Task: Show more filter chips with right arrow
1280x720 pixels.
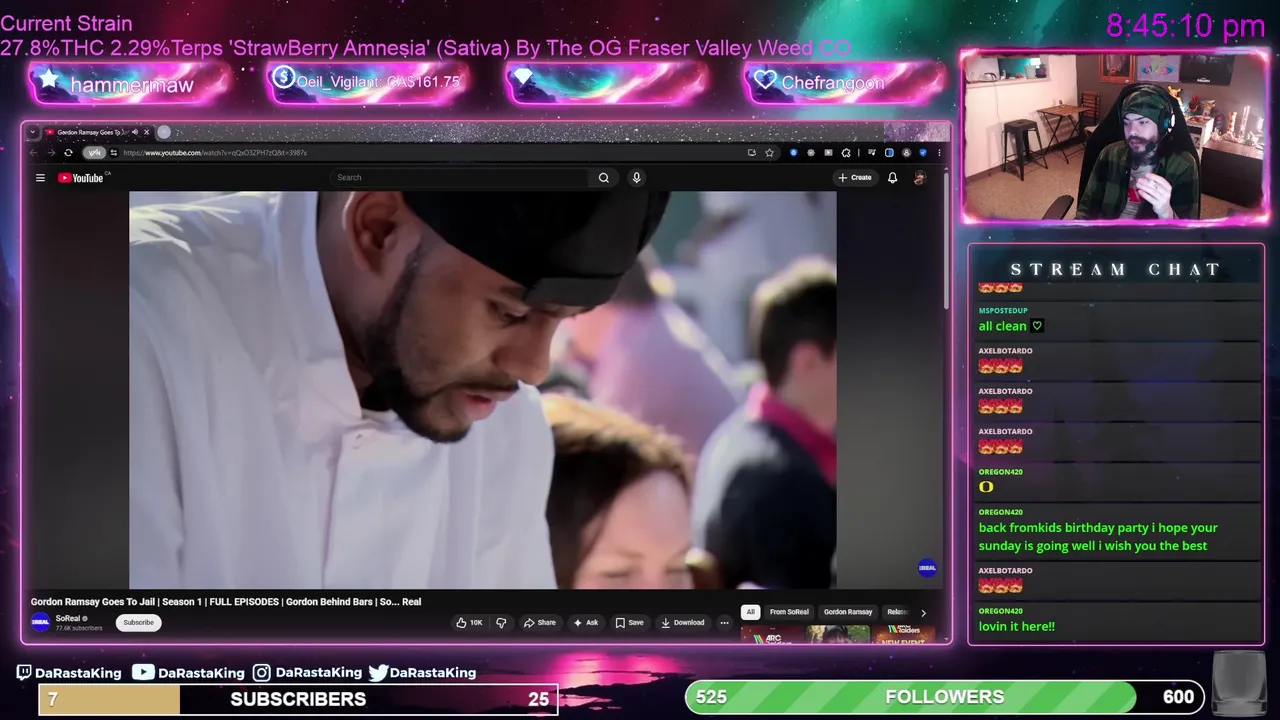Action: 923,612
